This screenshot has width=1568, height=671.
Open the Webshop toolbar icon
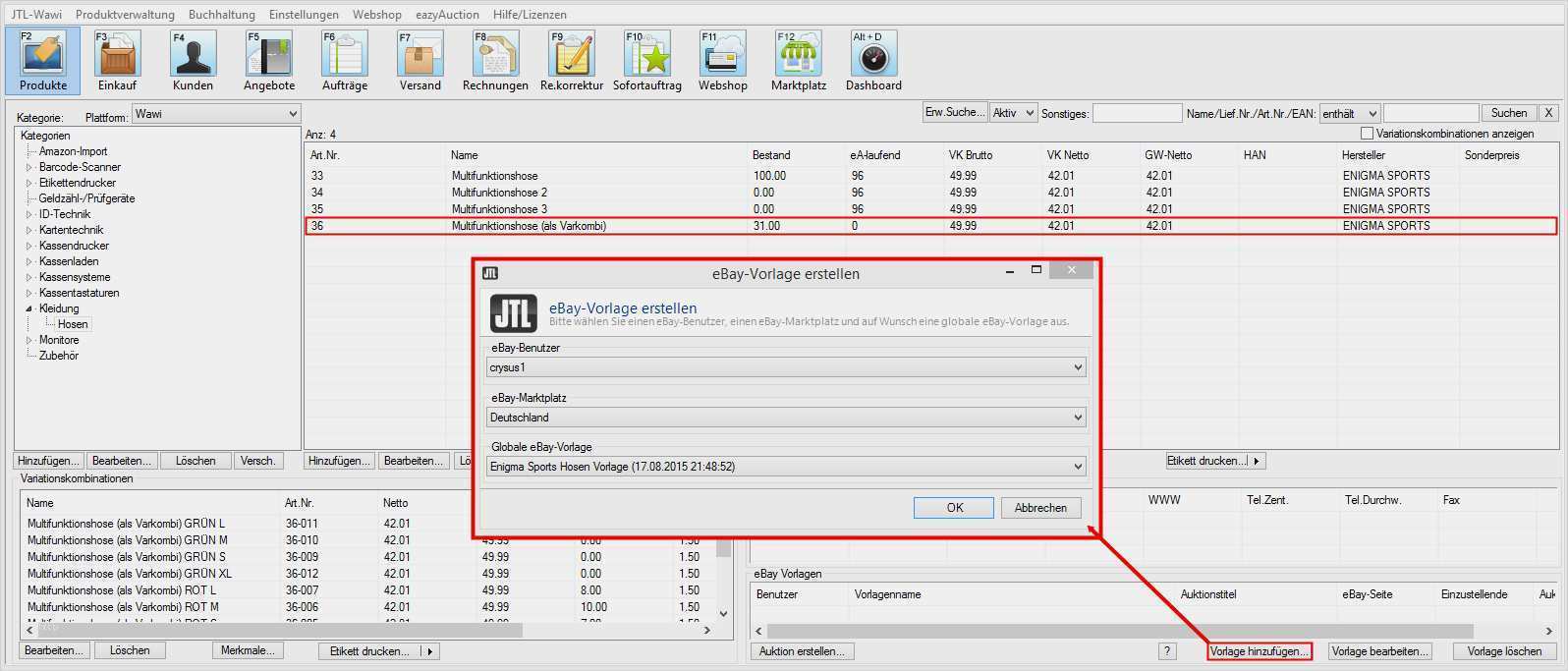coord(723,61)
